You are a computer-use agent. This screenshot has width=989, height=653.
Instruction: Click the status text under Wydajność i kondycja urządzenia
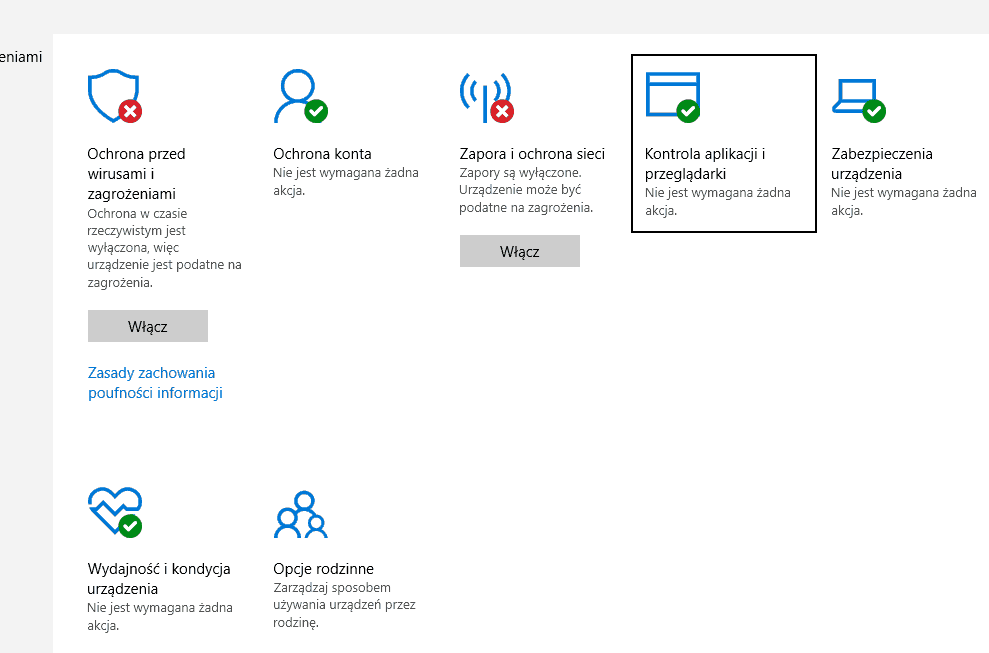pos(160,616)
